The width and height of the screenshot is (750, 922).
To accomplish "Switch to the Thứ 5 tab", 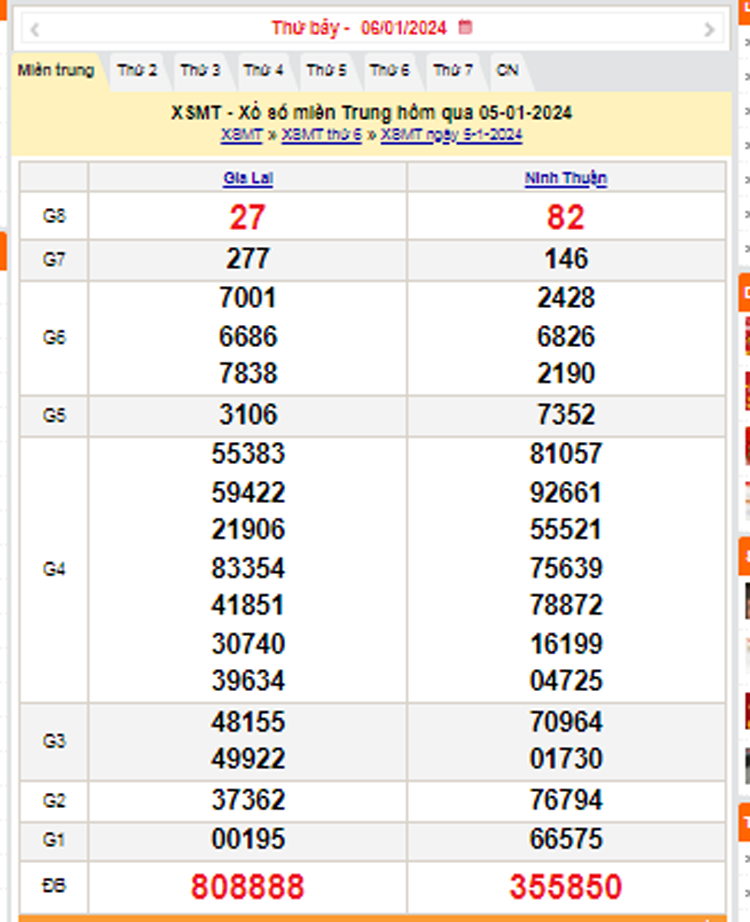I will click(326, 71).
